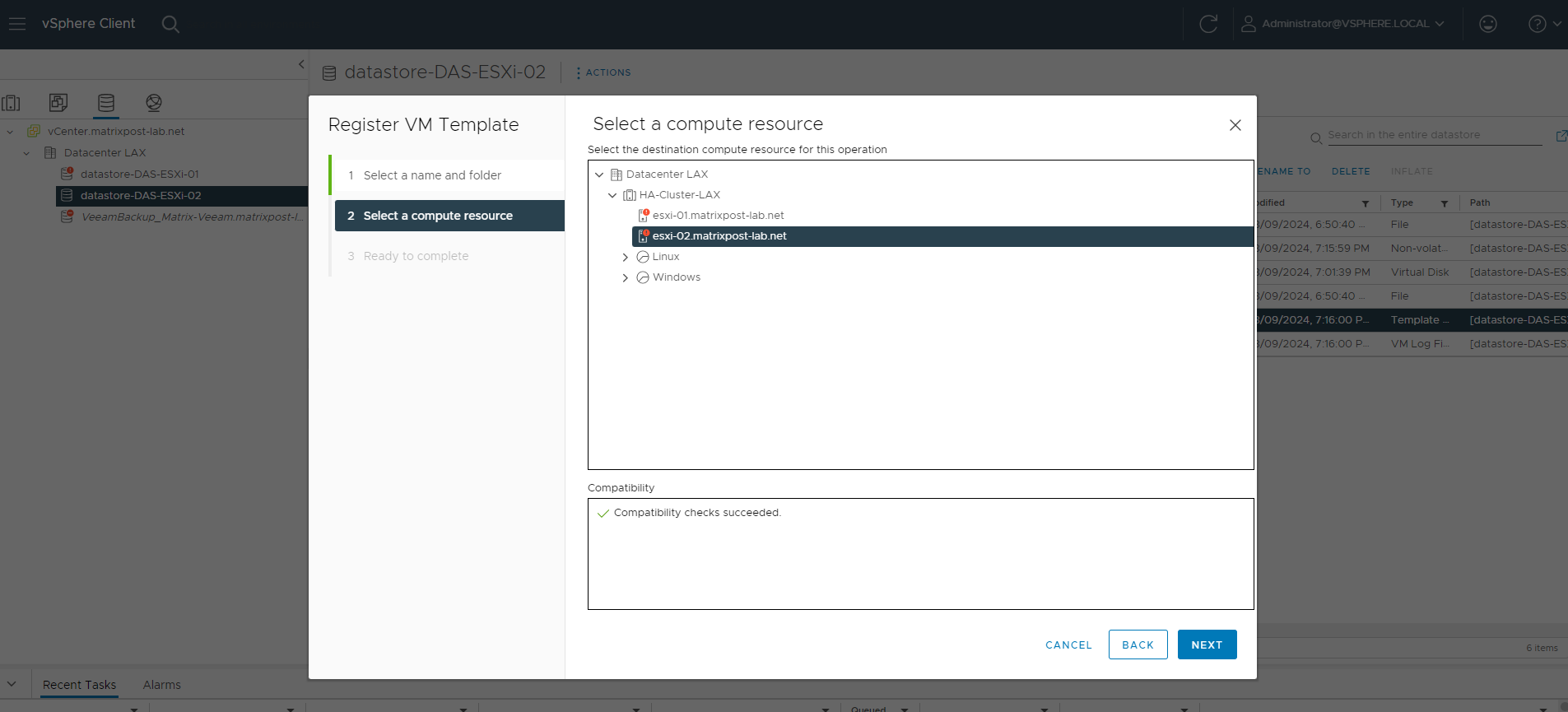Open the Recent Tasks tab

[79, 685]
